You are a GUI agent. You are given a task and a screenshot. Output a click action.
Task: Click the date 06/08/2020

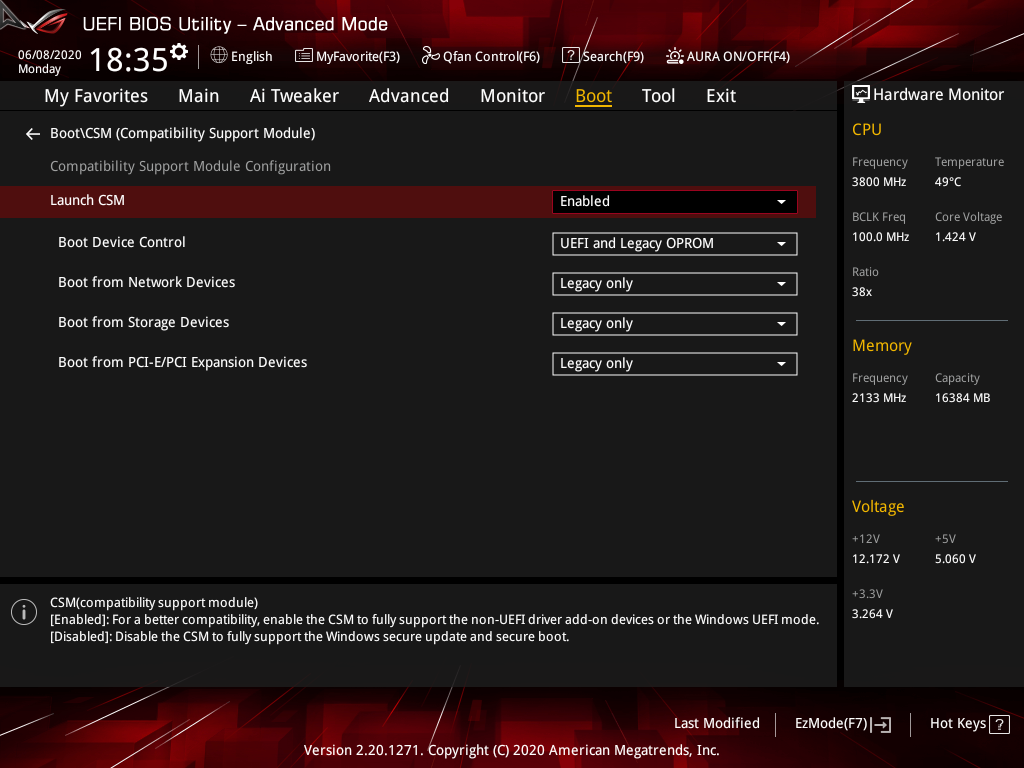50,55
